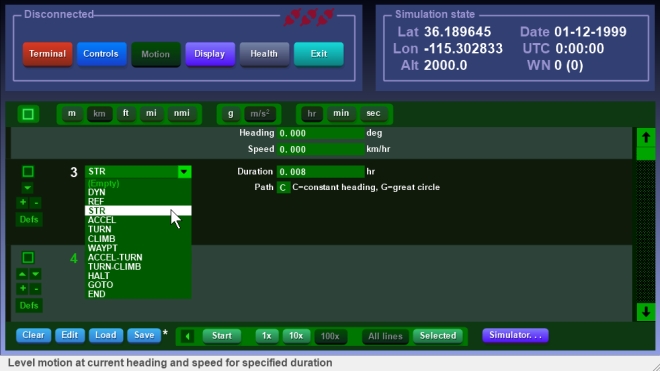Check the line 3 selection box
Viewport: 660px width, 371px height.
coord(28,172)
